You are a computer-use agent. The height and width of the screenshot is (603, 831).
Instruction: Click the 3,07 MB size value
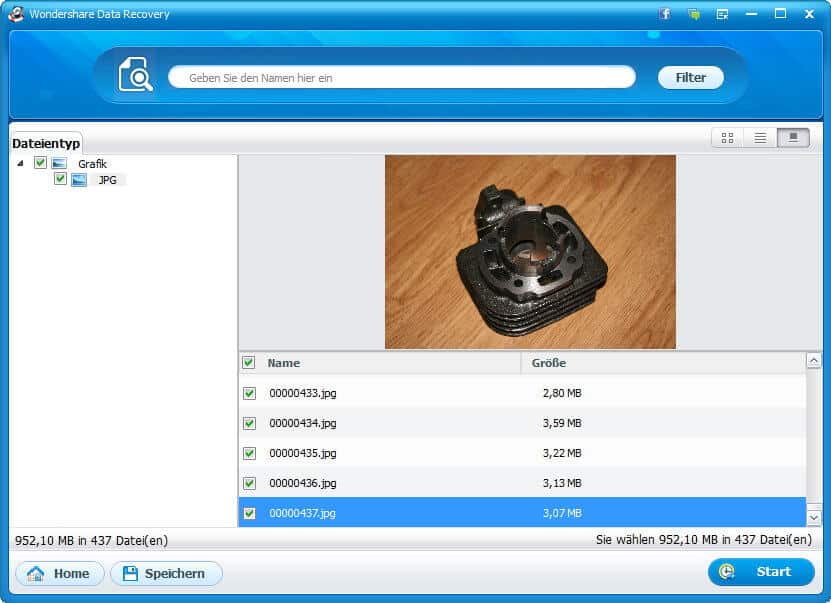click(562, 513)
